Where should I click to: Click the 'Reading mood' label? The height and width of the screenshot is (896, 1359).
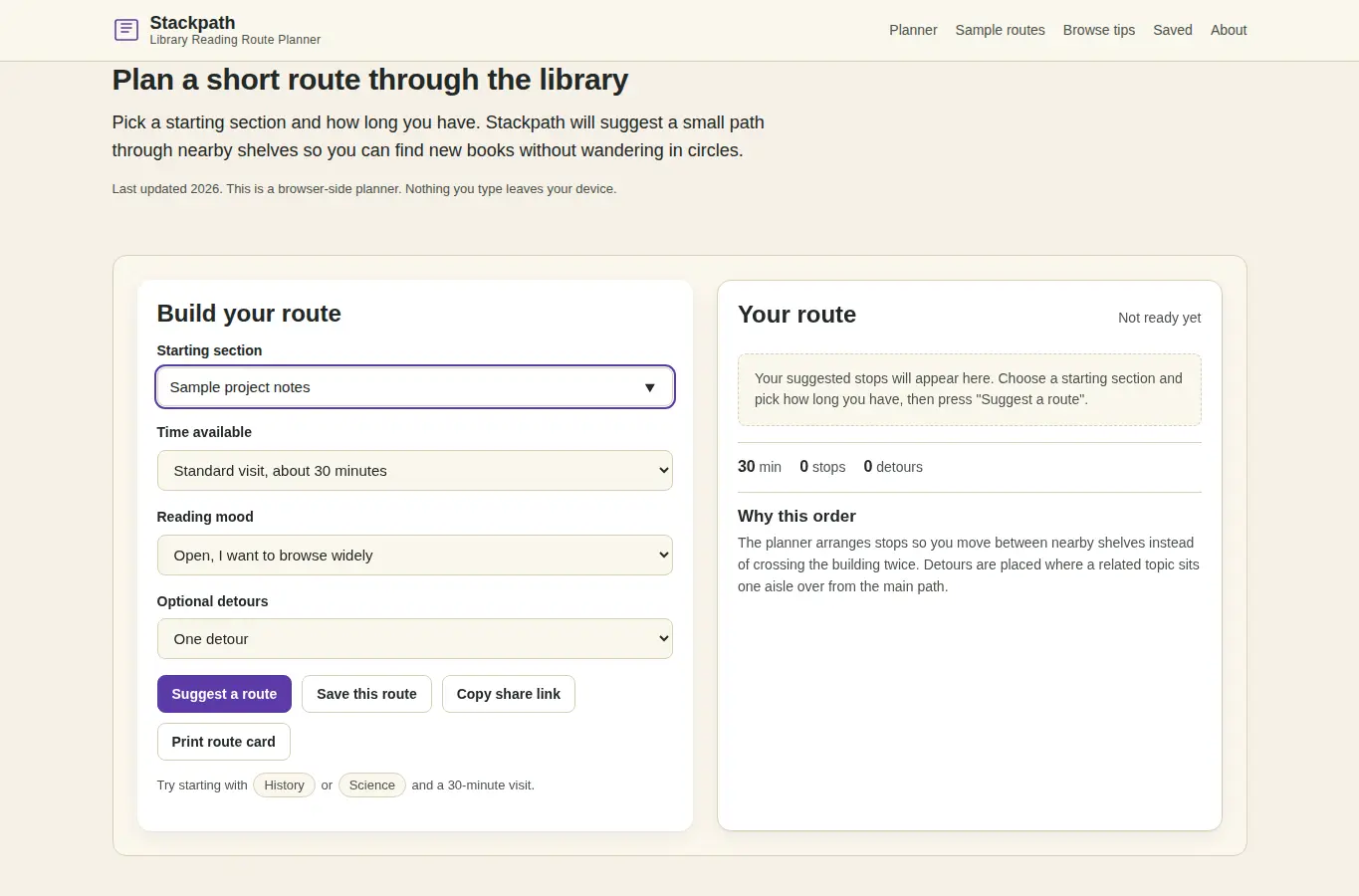coord(205,517)
